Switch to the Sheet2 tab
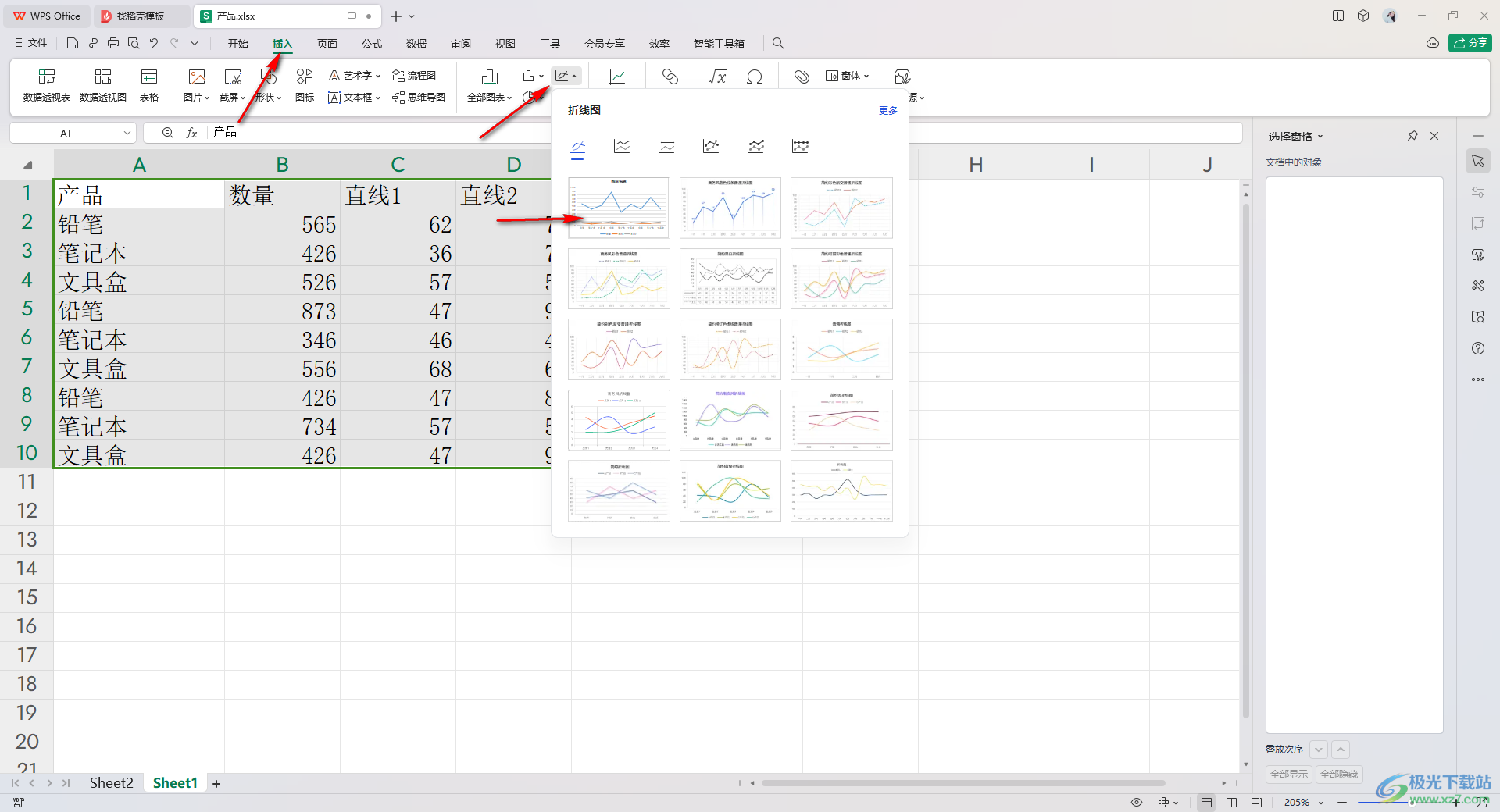The height and width of the screenshot is (812, 1500). pos(111,783)
